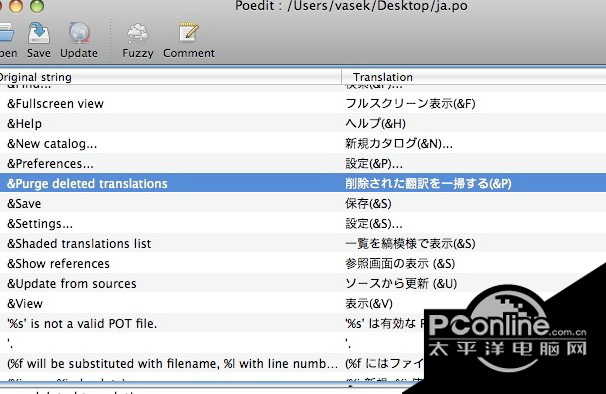Select the &Shaded translations list row
The width and height of the screenshot is (606, 394).
point(303,244)
